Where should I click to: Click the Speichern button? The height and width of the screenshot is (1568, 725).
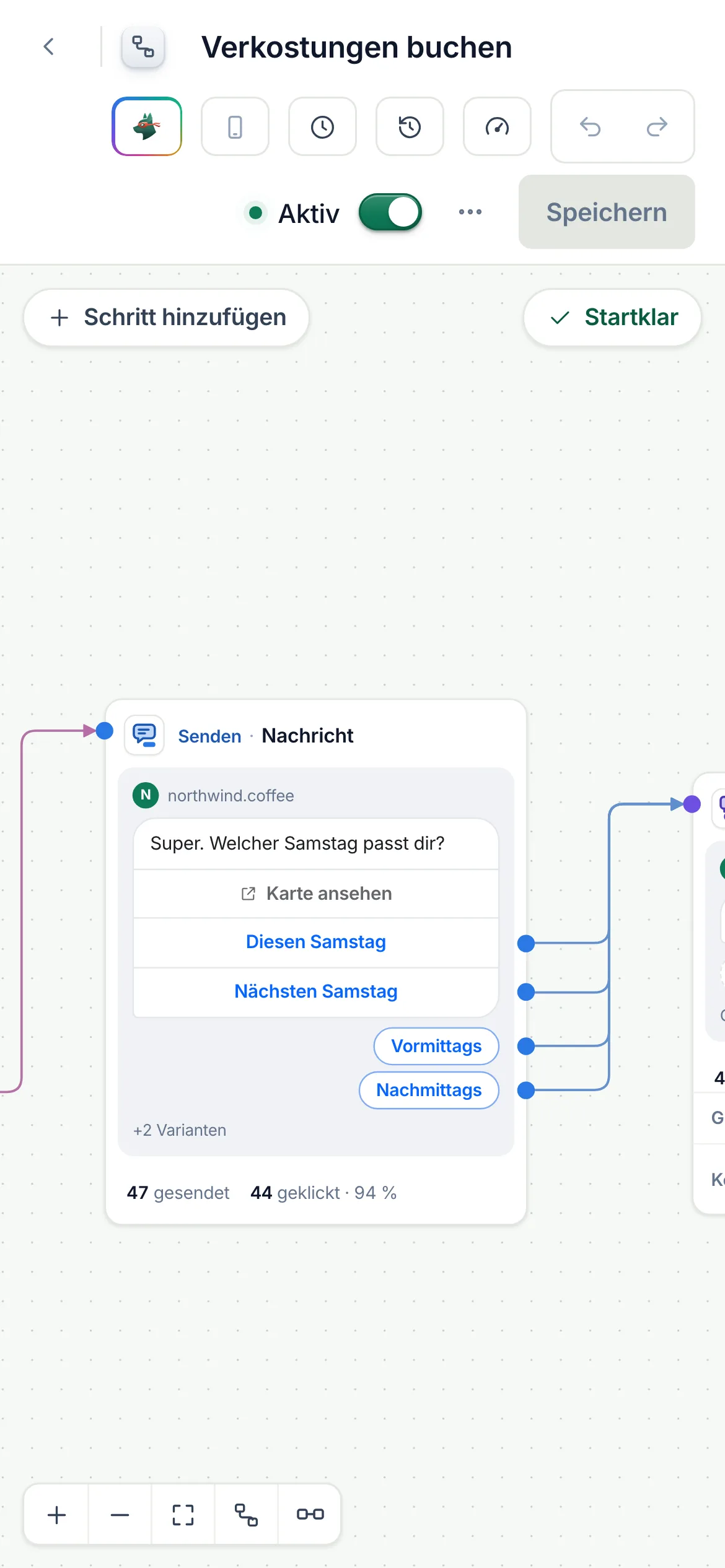click(x=607, y=212)
